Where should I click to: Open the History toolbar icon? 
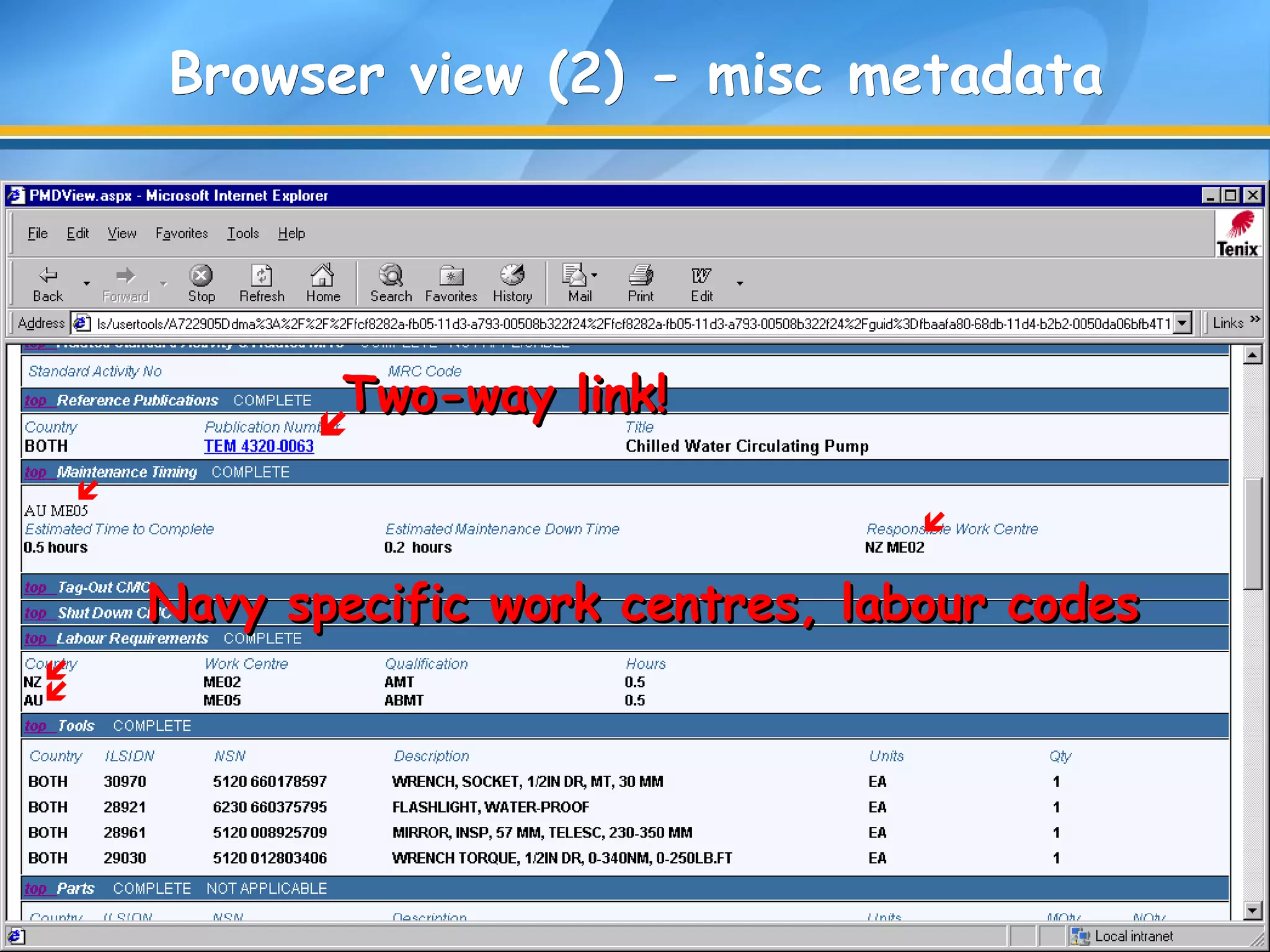pos(512,275)
